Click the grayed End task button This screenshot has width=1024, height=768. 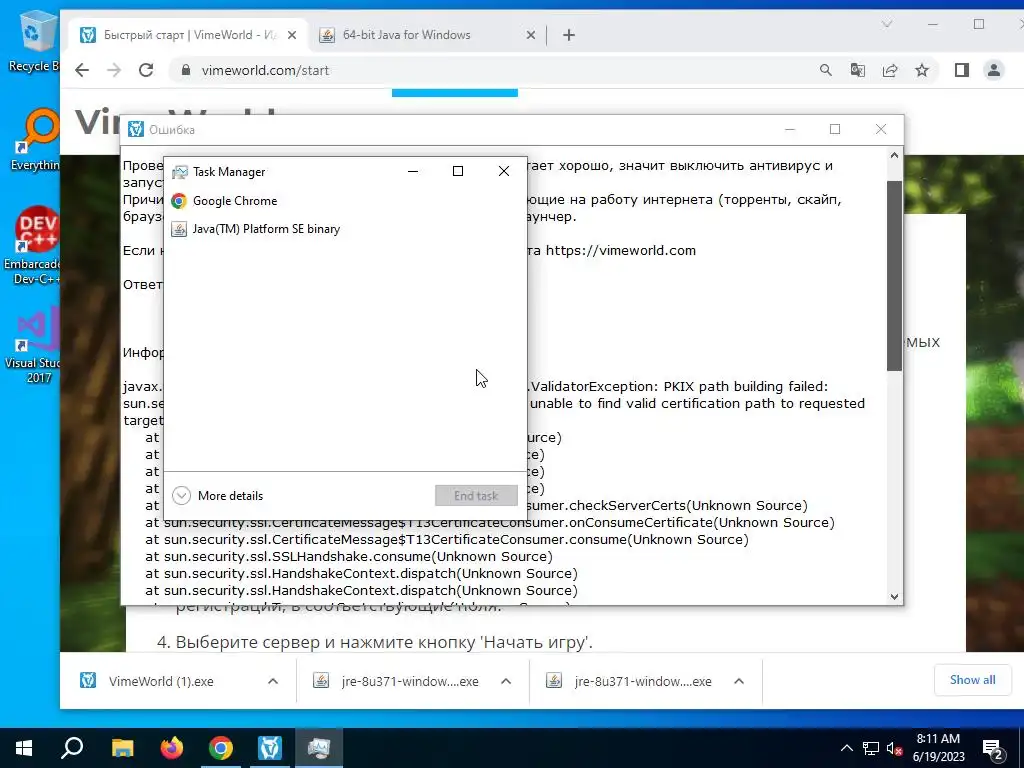coord(476,496)
